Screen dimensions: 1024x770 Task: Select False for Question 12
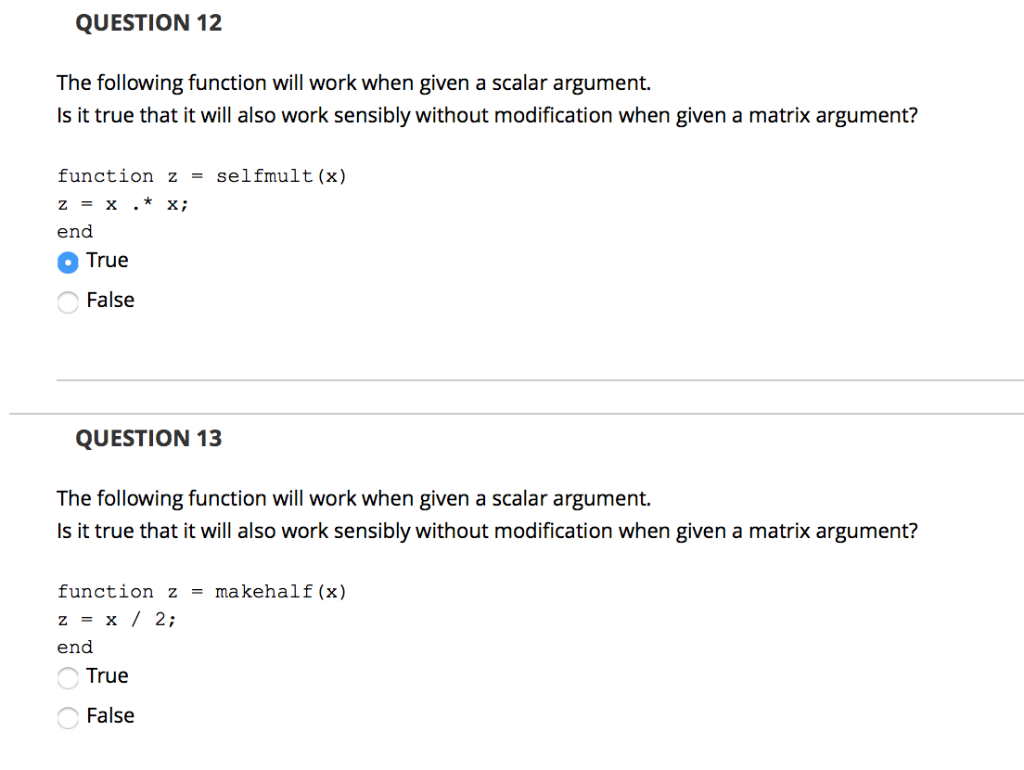68,301
